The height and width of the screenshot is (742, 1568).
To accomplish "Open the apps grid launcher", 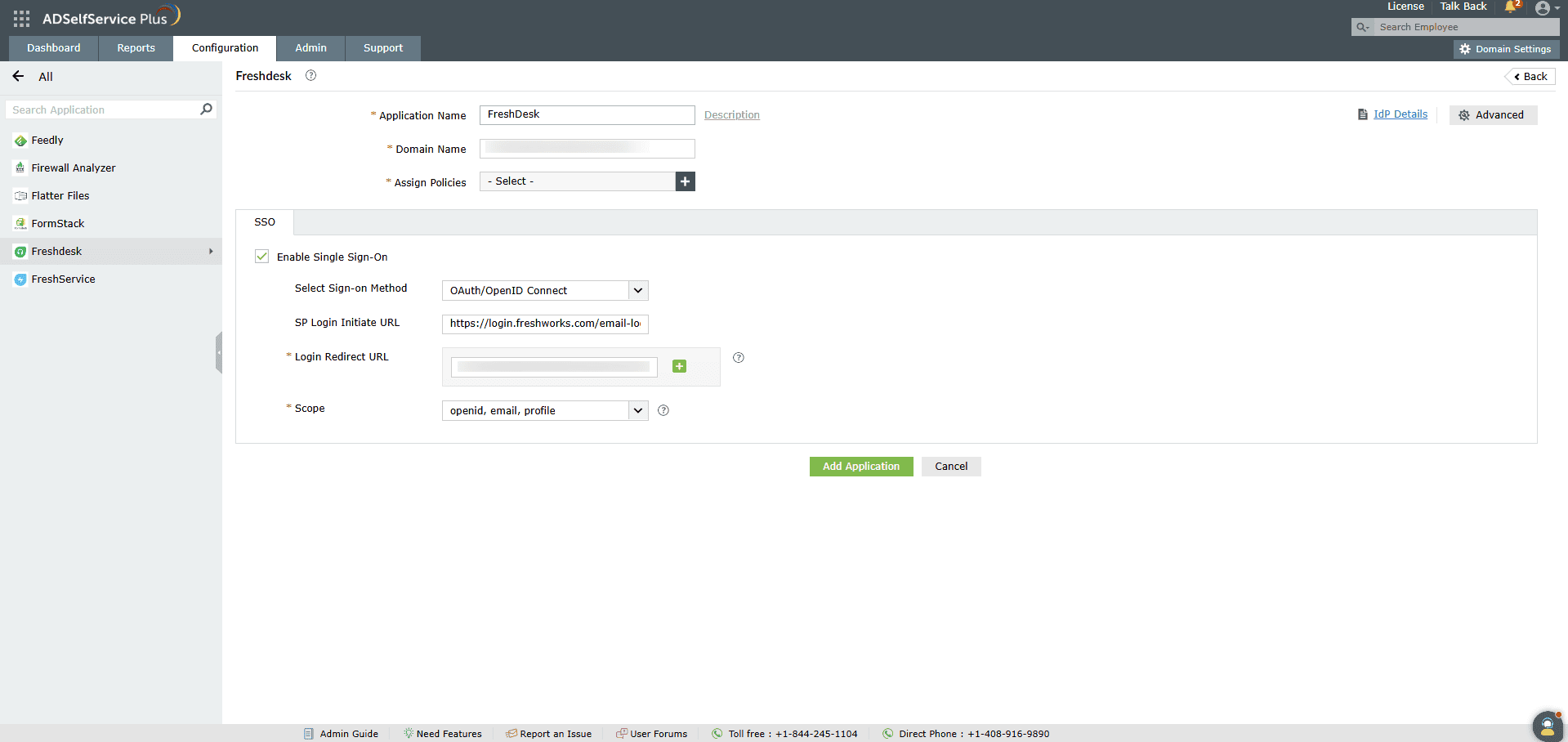I will click(x=20, y=17).
